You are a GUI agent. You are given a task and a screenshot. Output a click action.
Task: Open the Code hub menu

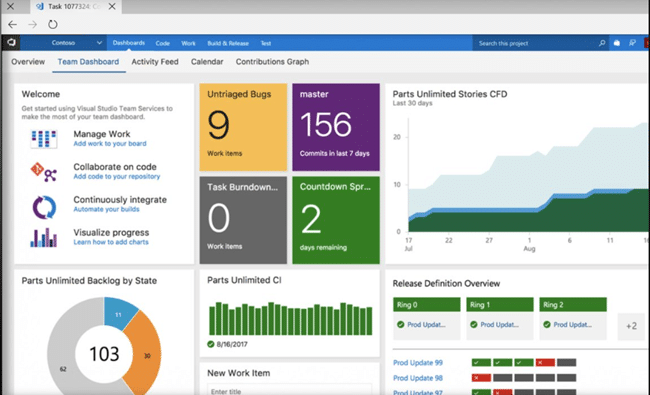pos(162,43)
